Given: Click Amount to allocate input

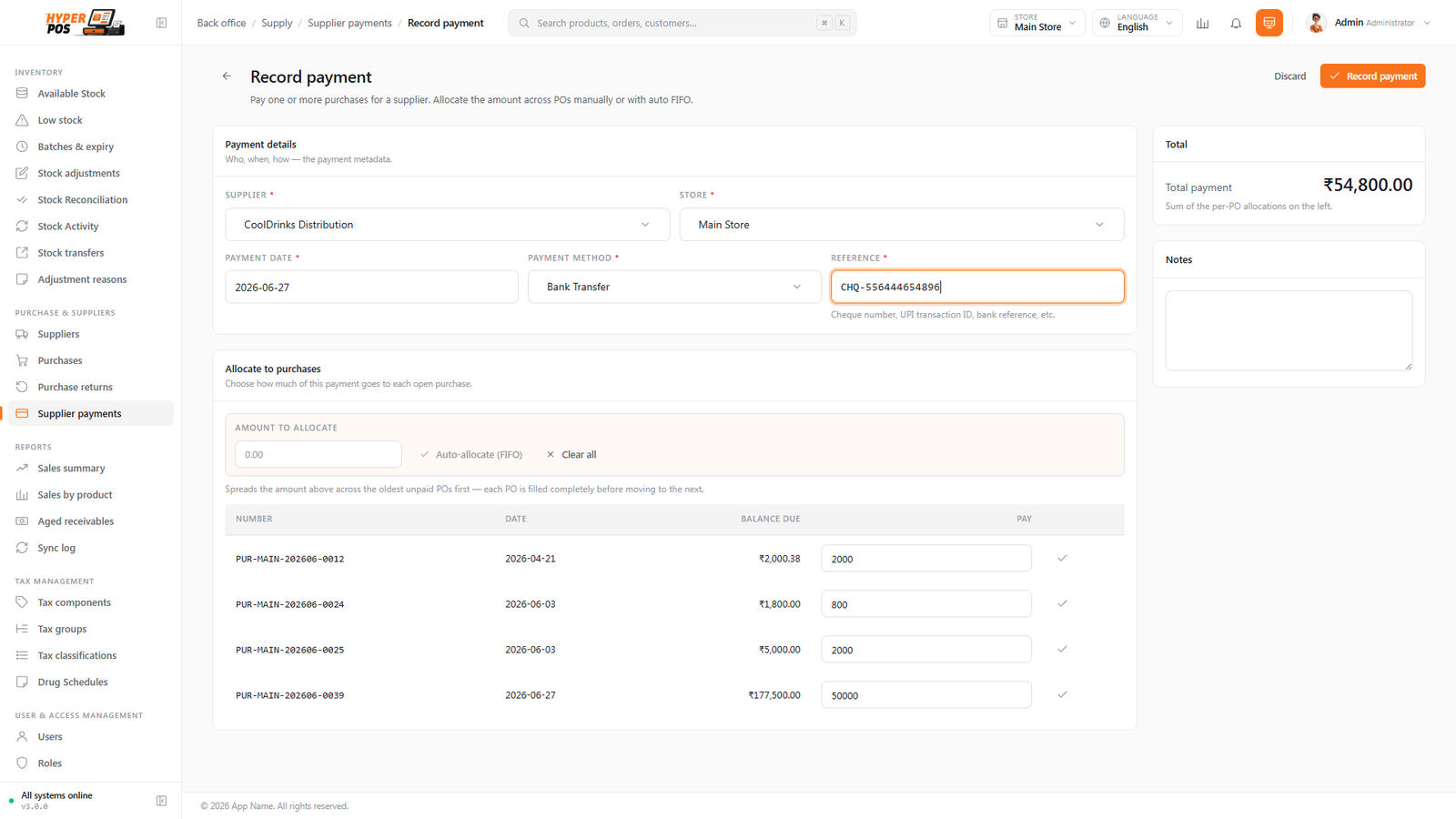Looking at the screenshot, I should pyautogui.click(x=318, y=454).
